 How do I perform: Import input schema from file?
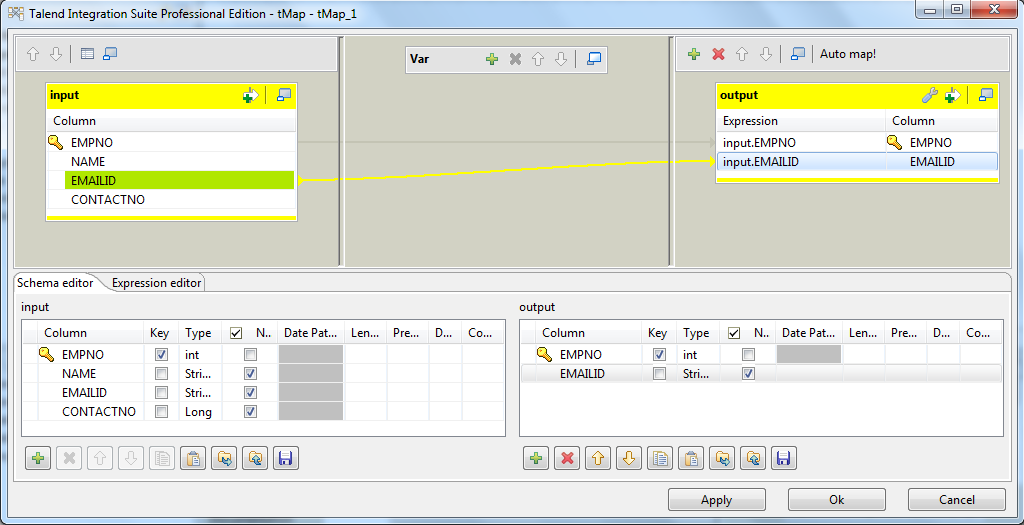pyautogui.click(x=223, y=458)
